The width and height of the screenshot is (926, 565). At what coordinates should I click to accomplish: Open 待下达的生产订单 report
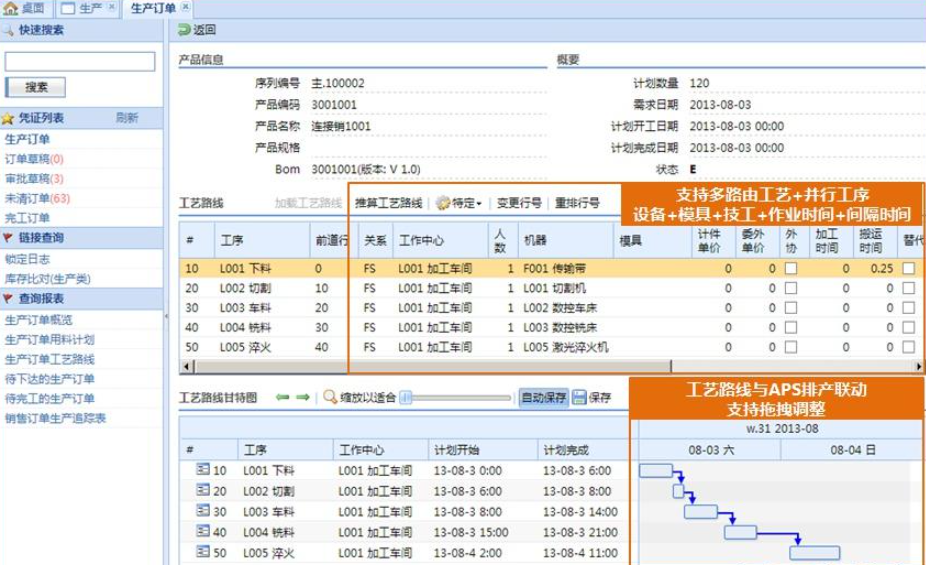[x=50, y=378]
